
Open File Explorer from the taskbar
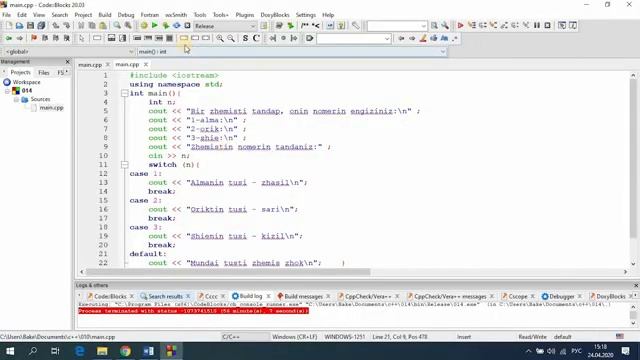point(102,351)
